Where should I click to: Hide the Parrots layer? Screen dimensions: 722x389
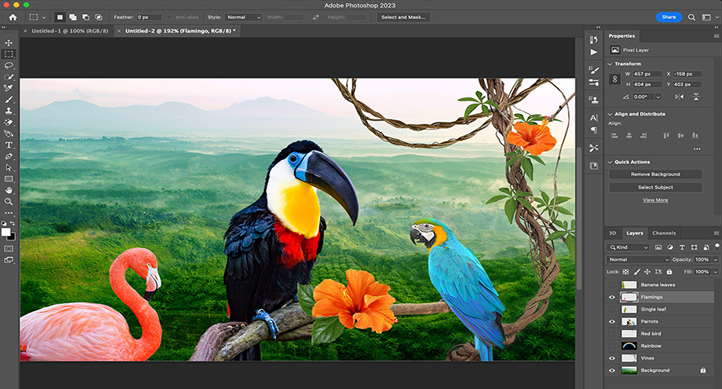(x=612, y=321)
